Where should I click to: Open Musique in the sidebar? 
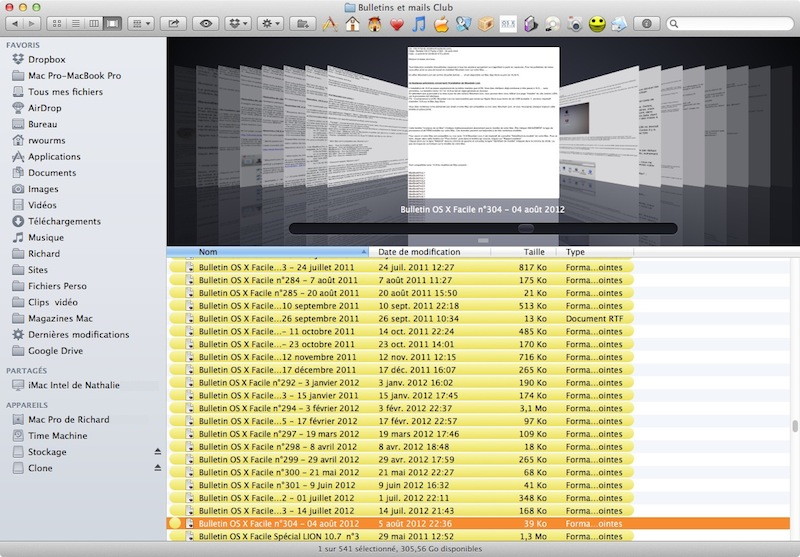tap(46, 237)
